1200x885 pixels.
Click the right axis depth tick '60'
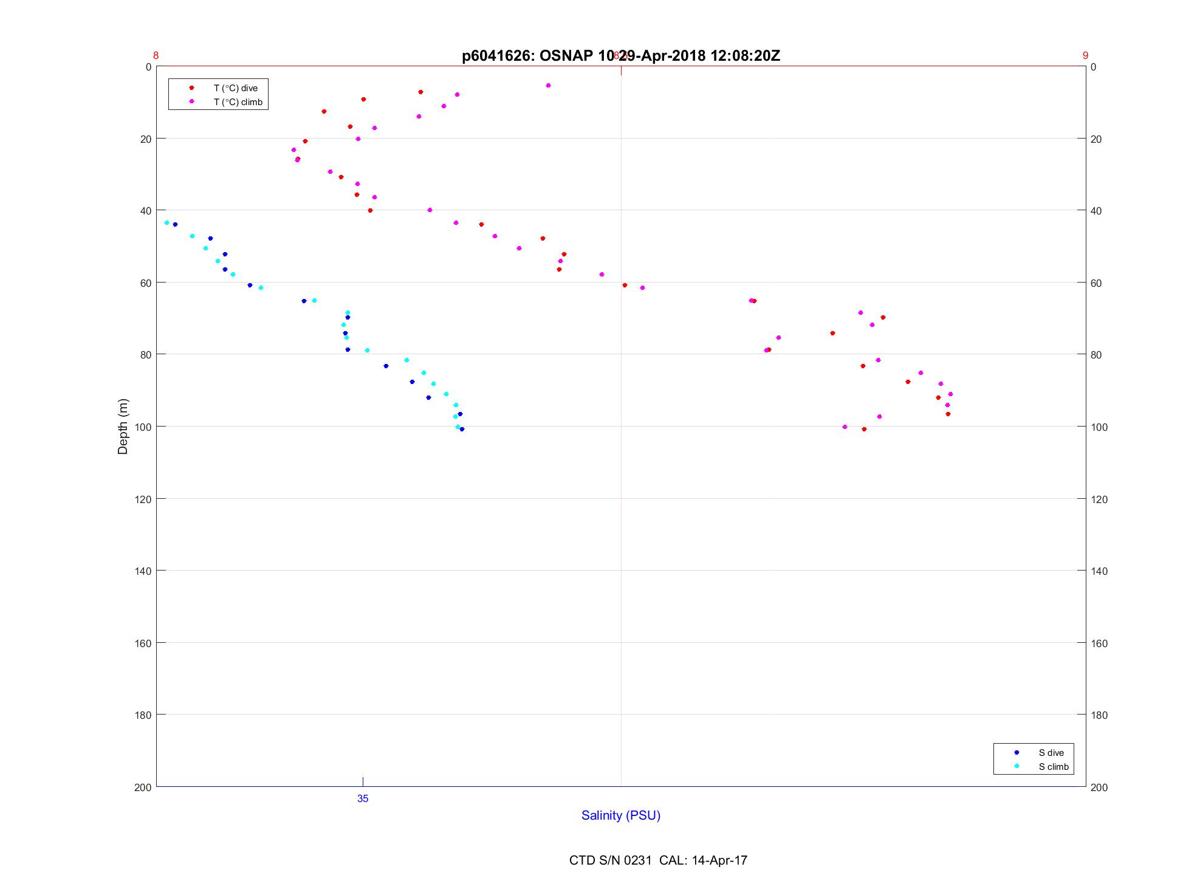click(x=1096, y=283)
